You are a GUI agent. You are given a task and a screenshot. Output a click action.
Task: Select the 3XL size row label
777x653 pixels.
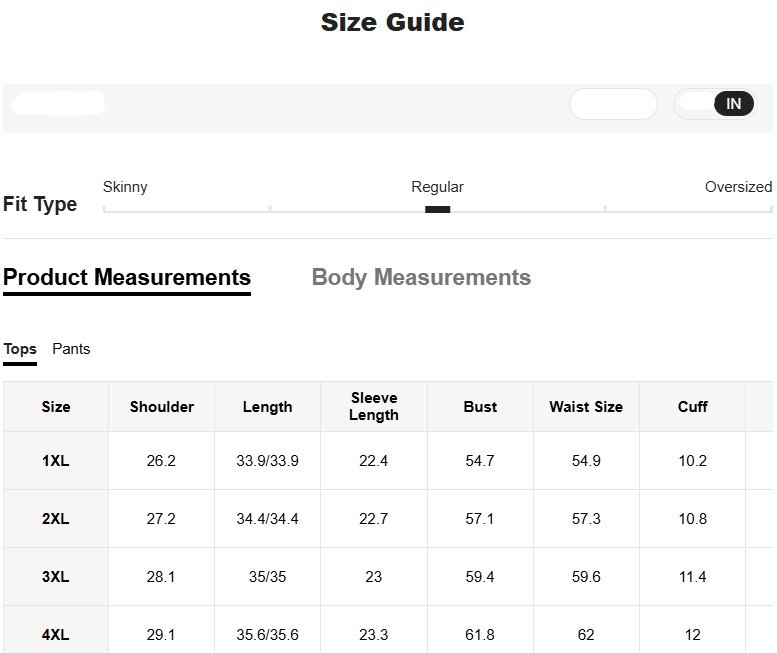56,577
